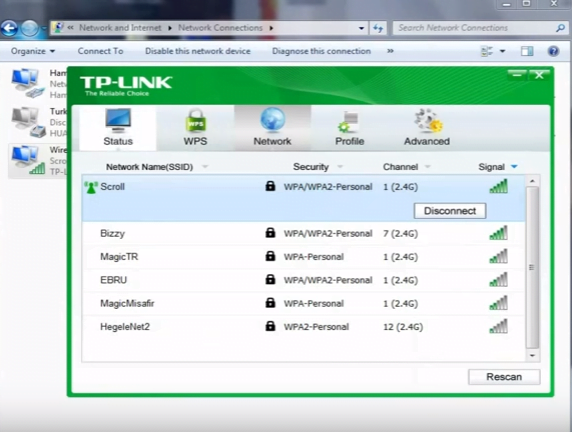Select the EBRU network
572x432 pixels.
[304, 280]
